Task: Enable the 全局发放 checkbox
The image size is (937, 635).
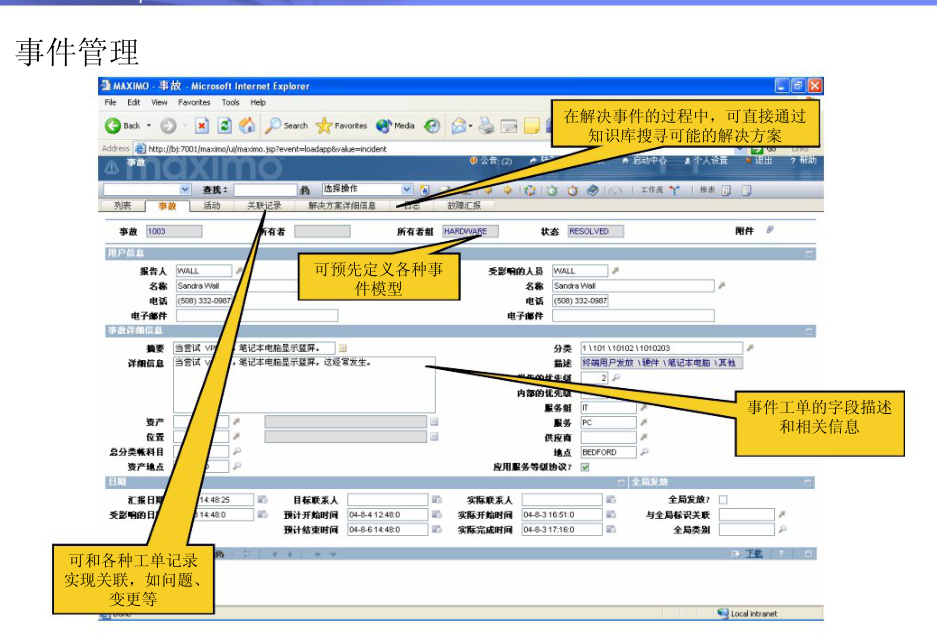Action: [x=723, y=499]
